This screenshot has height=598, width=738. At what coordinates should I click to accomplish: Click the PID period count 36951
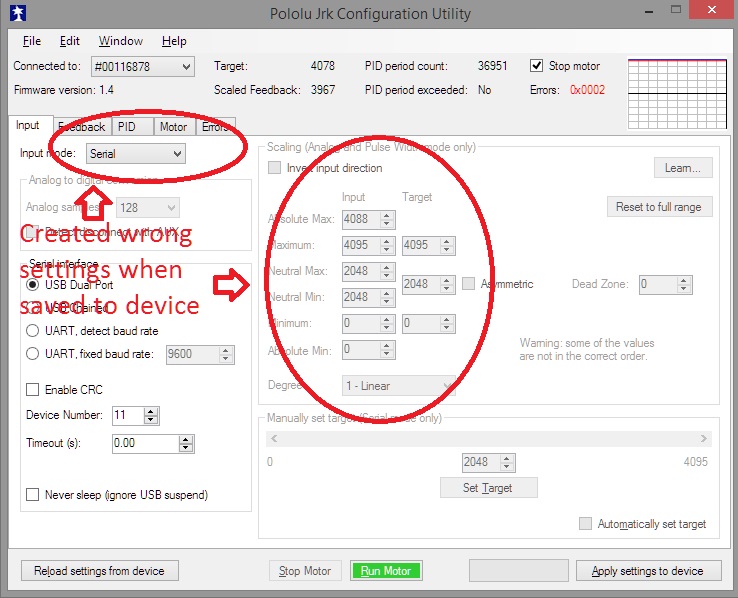coord(493,66)
